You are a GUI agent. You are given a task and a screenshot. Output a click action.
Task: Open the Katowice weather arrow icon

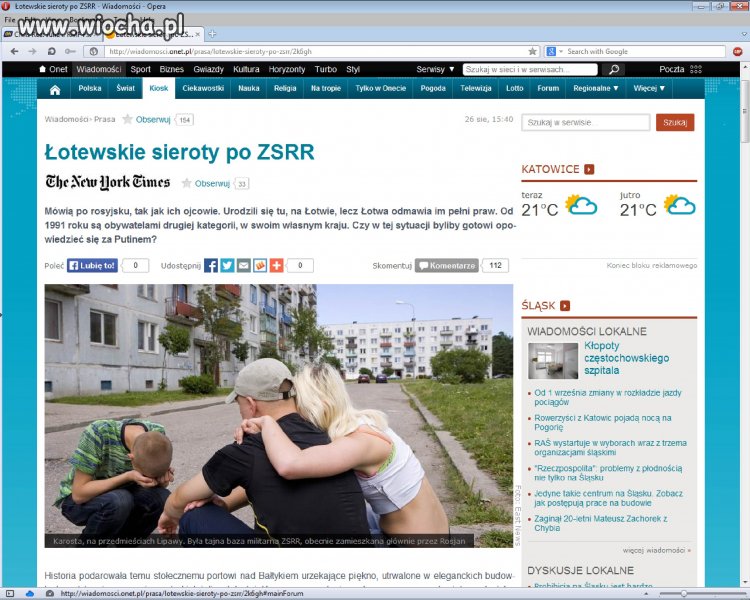click(x=589, y=169)
